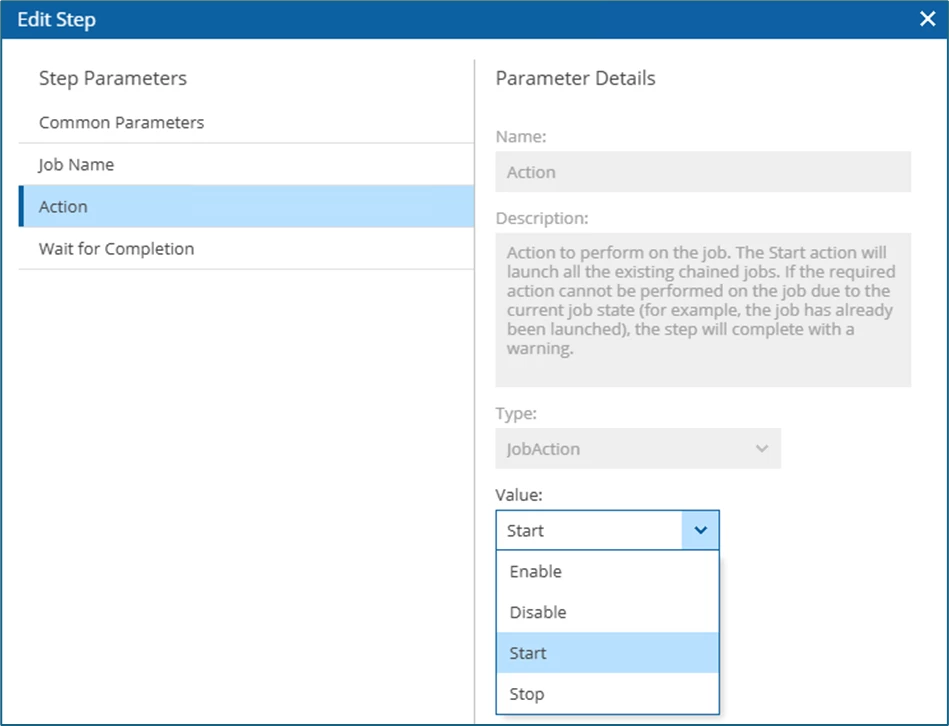Click the Name field containing Action
949x726 pixels.
pyautogui.click(x=702, y=172)
